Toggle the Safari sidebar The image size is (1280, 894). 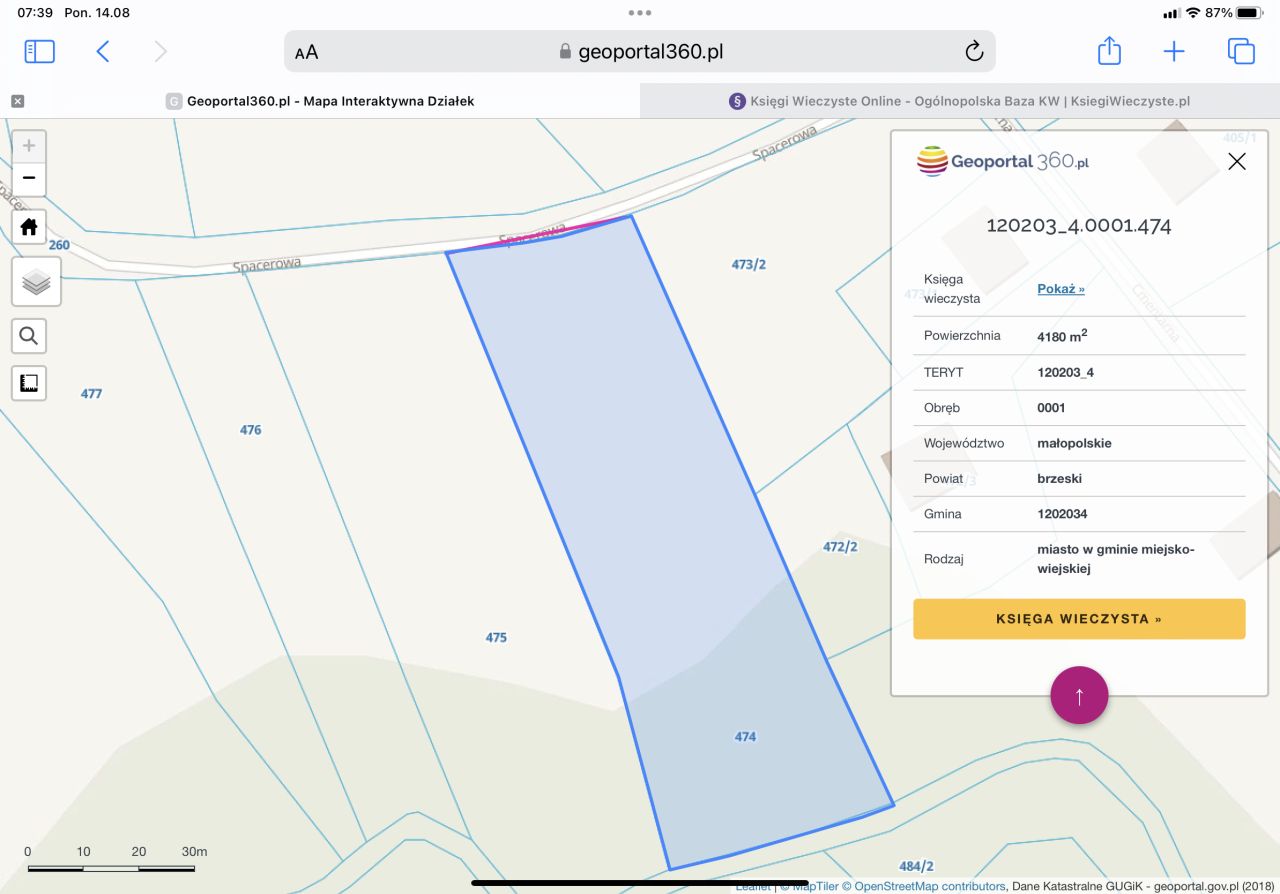coord(39,52)
